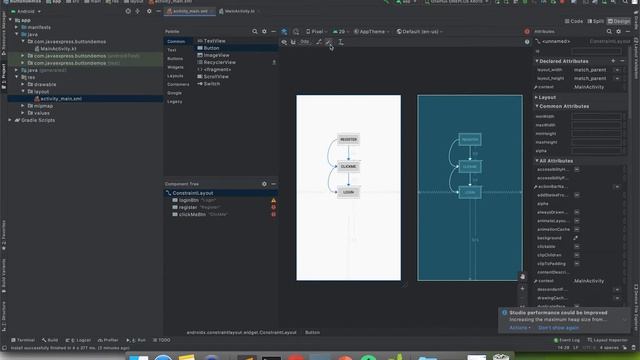
Task: Click warning icon on loginBtn row
Action: (273, 200)
